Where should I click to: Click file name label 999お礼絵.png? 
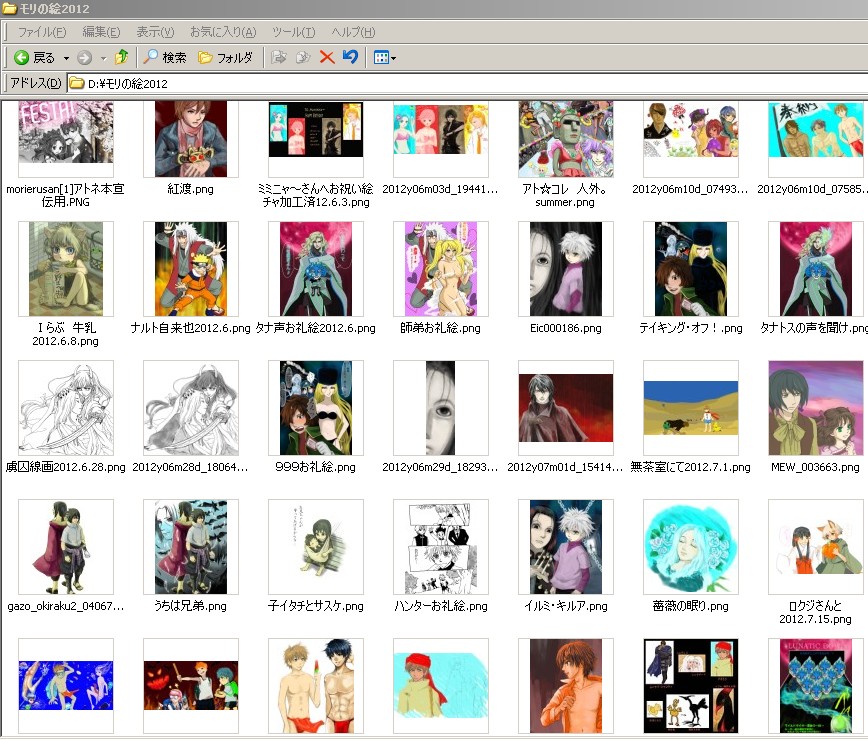pos(316,467)
